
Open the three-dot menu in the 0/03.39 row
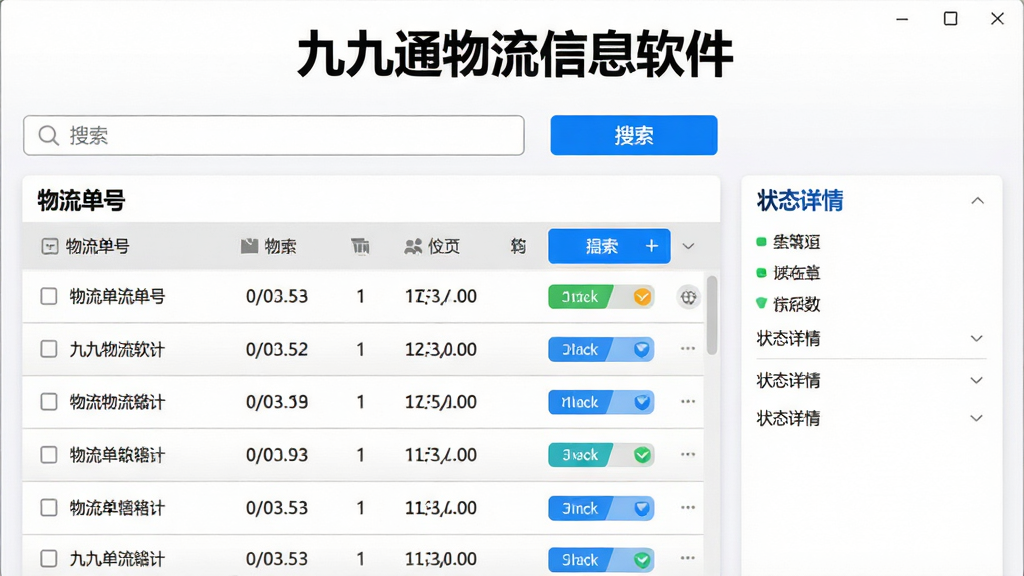coord(688,402)
